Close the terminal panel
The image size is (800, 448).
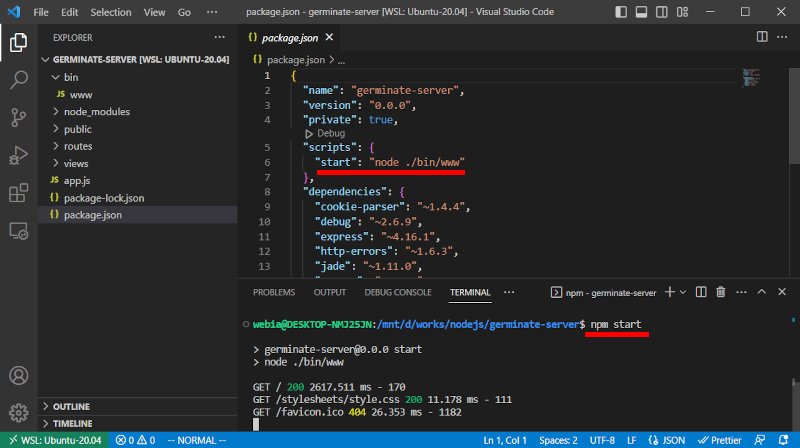click(782, 292)
